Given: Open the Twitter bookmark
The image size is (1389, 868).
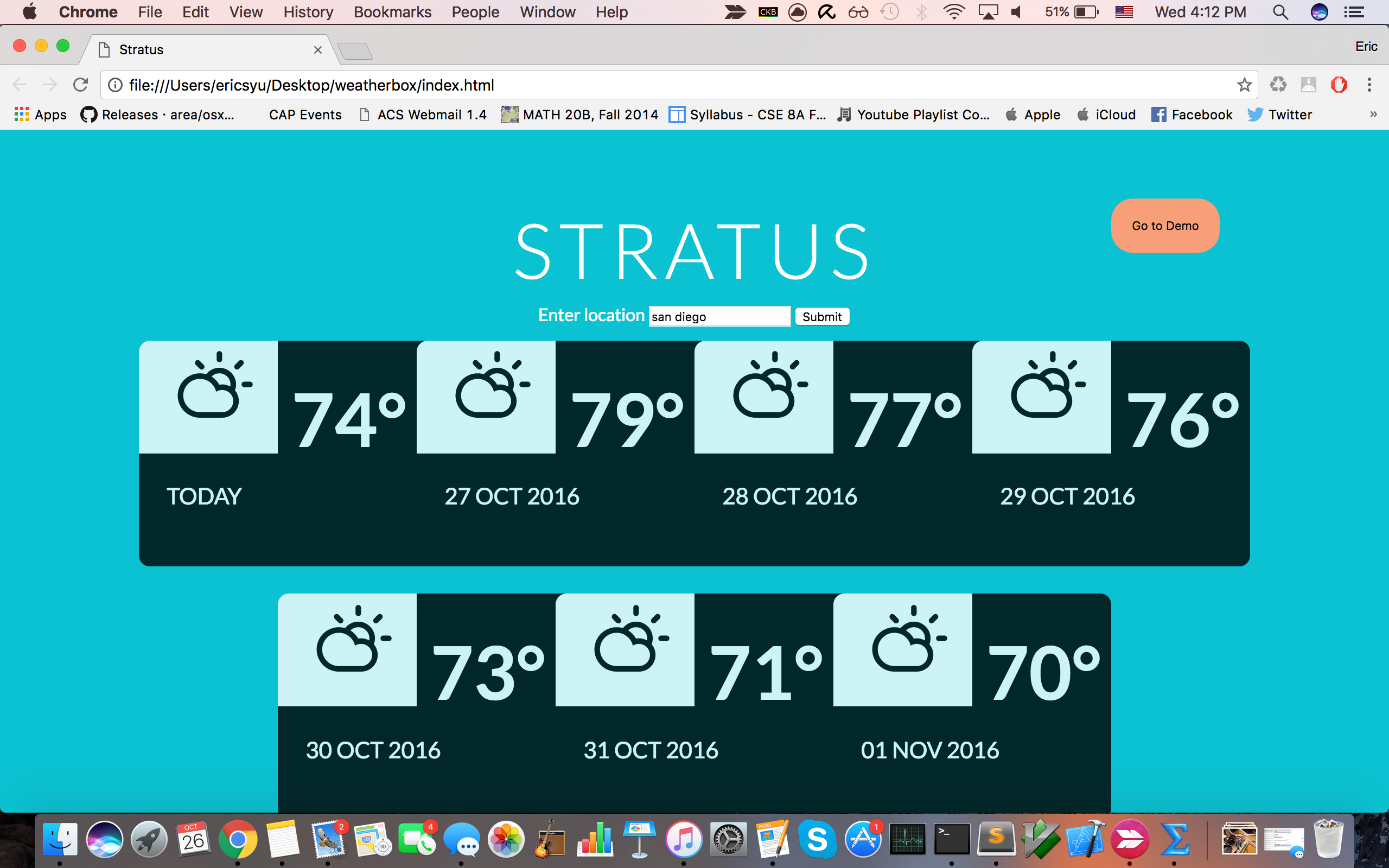Looking at the screenshot, I should 1279,114.
